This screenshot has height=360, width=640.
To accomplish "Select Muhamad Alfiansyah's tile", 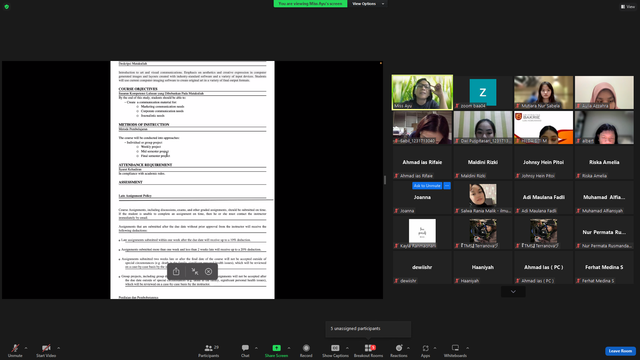I will tap(604, 198).
